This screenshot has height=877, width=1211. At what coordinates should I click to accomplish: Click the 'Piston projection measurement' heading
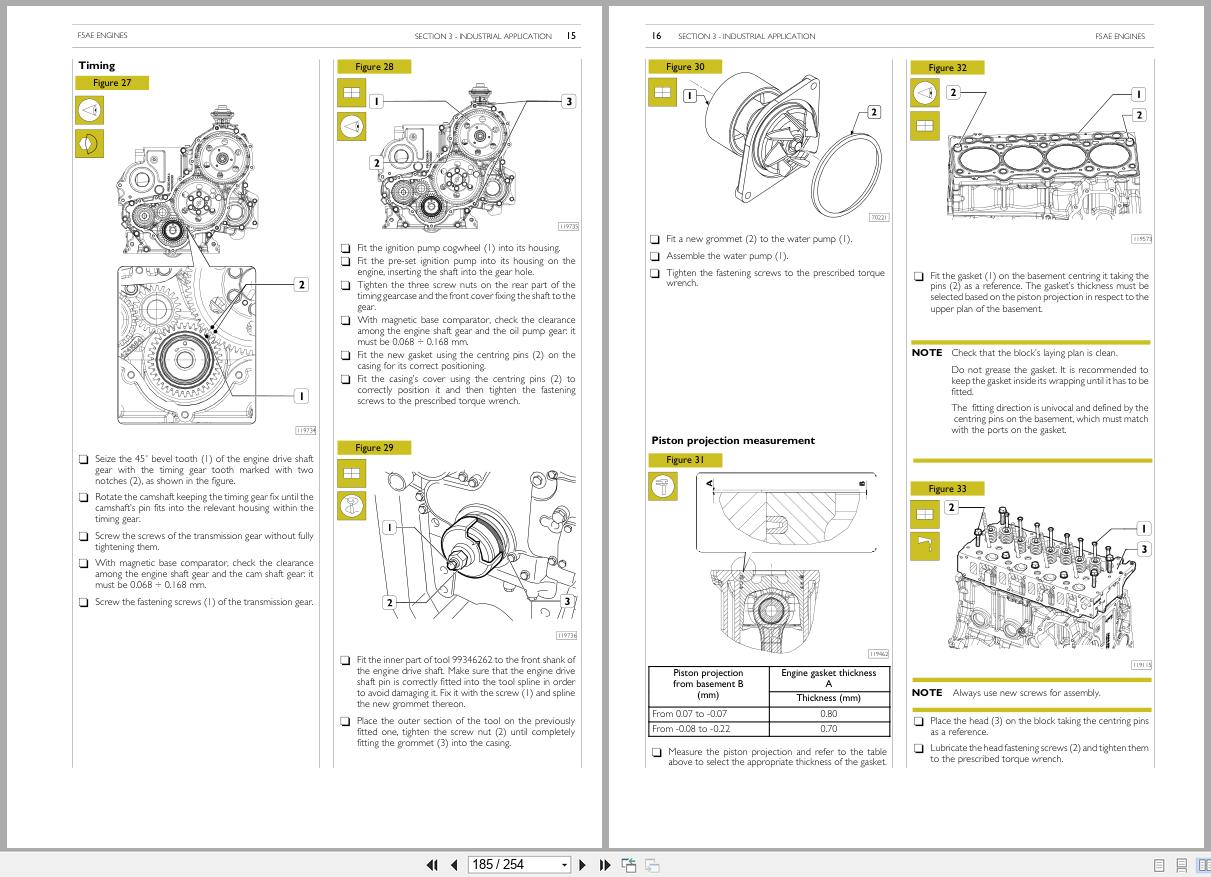(x=733, y=440)
